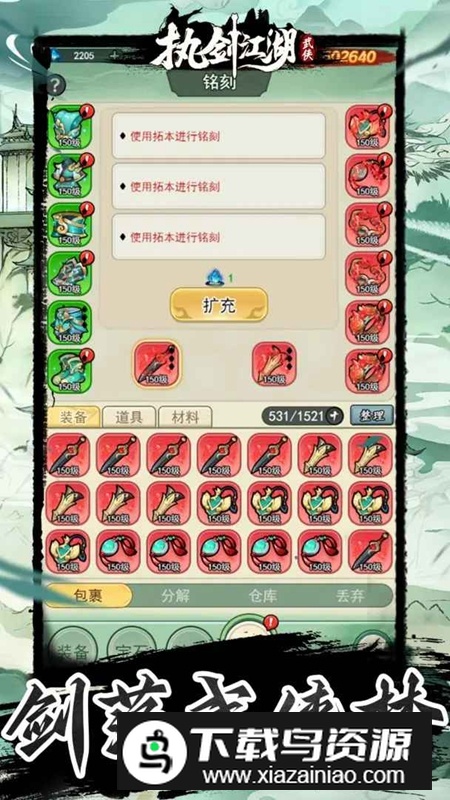Add currency with plus beside 2205
This screenshot has height=800, width=450.
[x=114, y=56]
